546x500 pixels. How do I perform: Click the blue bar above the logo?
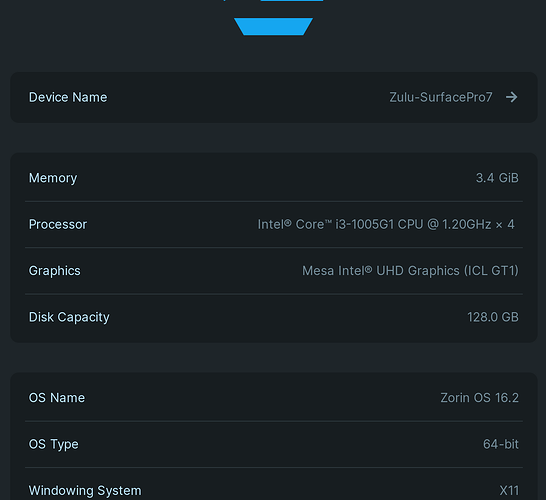(292, 1)
